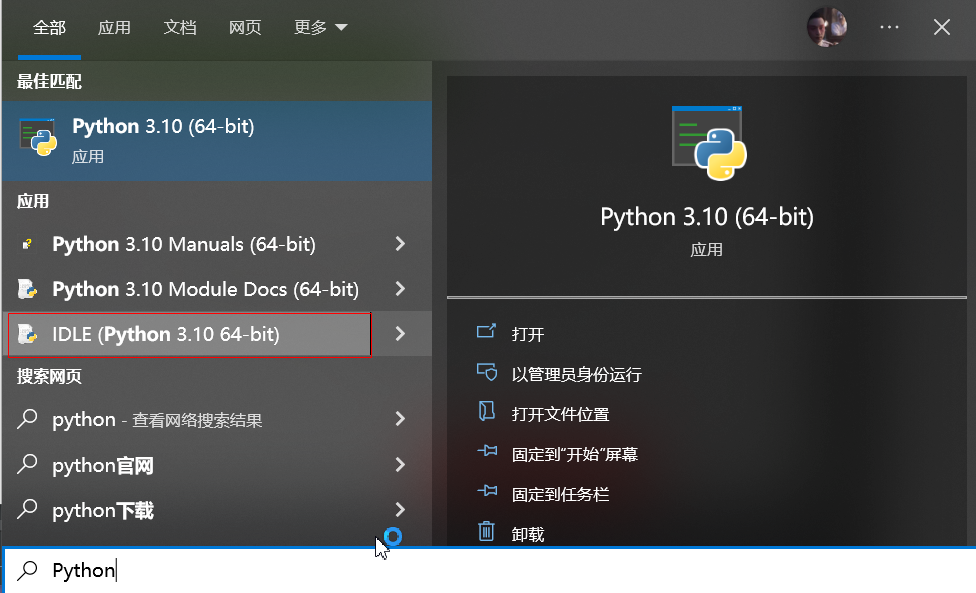The image size is (976, 593).
Task: Click the search input field containing Python
Action: 490,571
